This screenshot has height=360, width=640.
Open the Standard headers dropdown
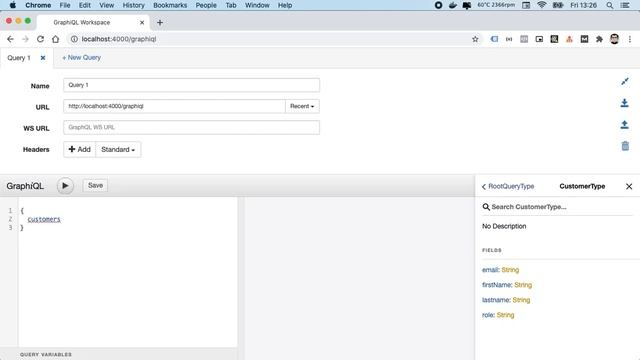click(118, 149)
